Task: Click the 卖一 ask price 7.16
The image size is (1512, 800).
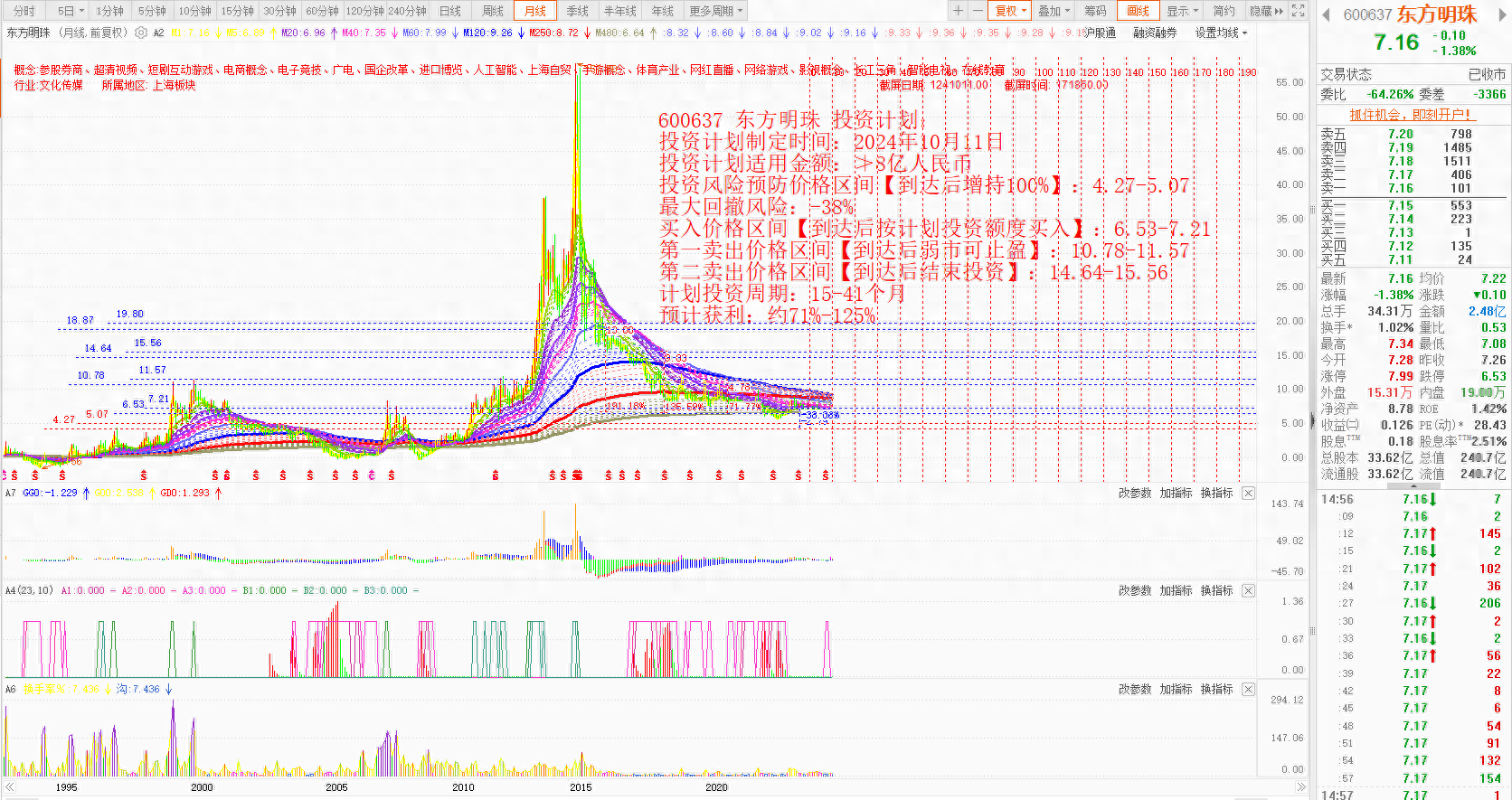Action: pos(1401,188)
